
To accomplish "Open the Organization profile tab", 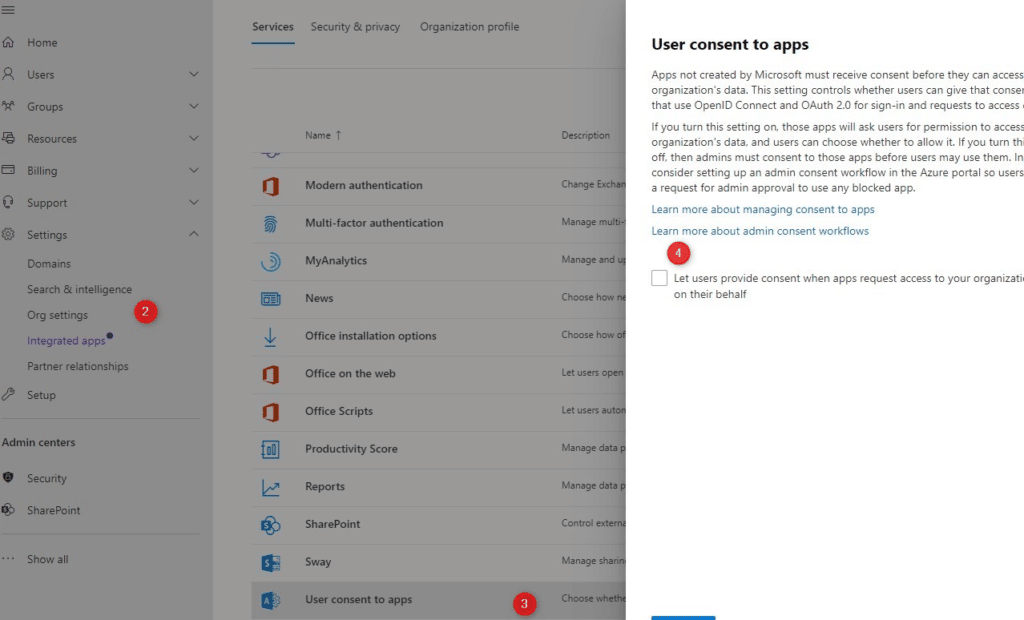I will coord(470,27).
